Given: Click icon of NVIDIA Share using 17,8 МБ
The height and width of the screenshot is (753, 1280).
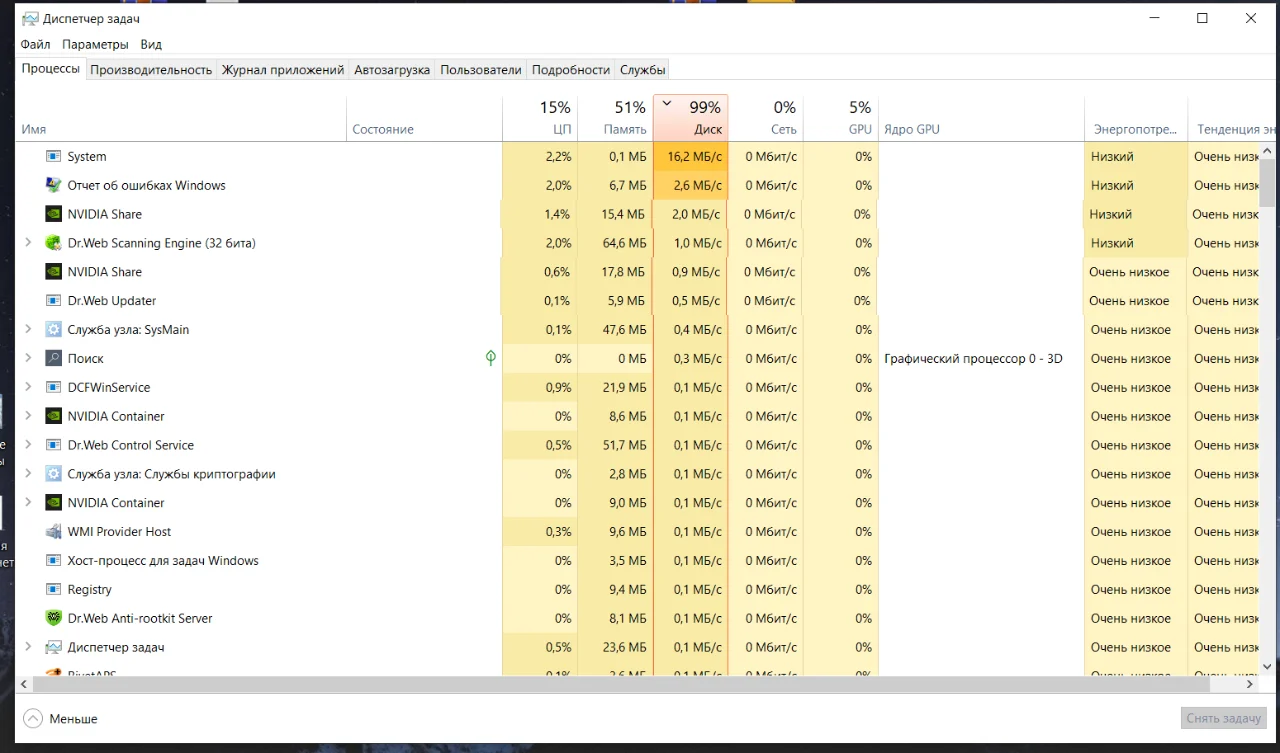Looking at the screenshot, I should coord(54,272).
